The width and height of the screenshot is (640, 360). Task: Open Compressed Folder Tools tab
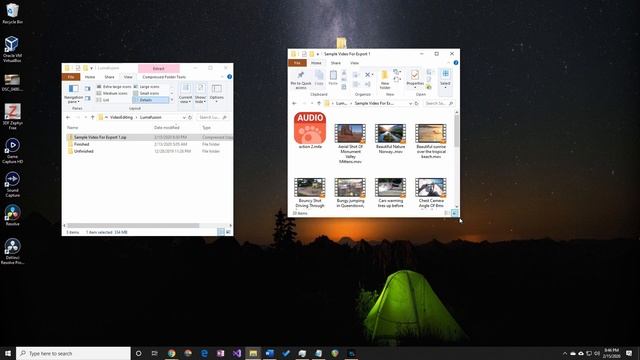164,77
